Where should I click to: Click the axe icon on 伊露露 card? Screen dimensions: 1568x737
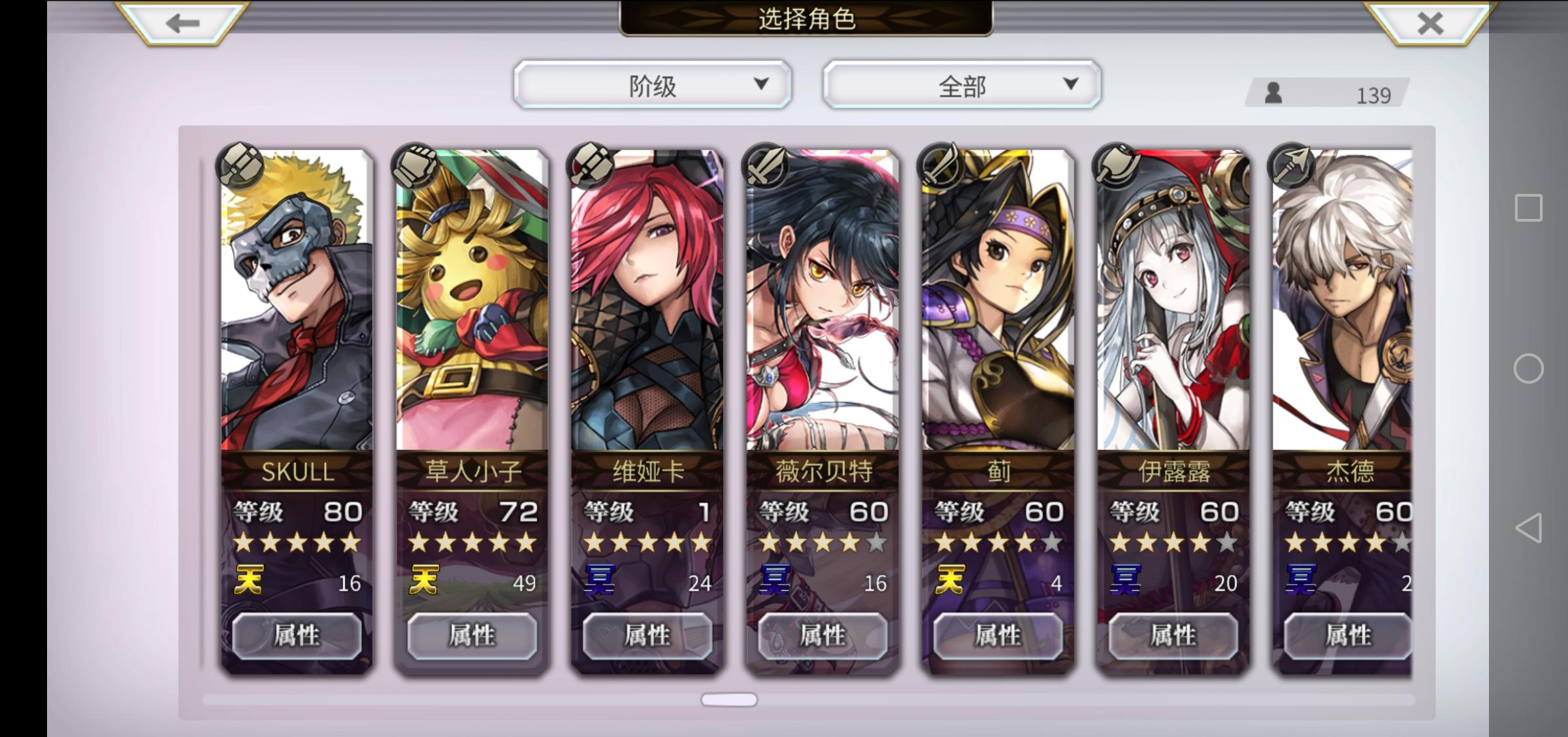[x=1116, y=166]
